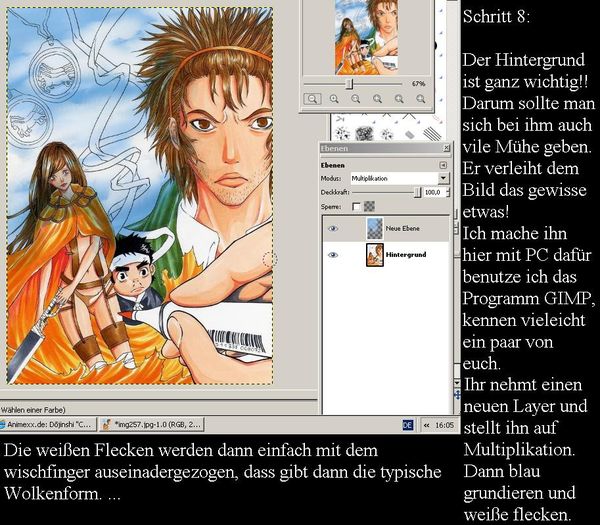This screenshot has width=600, height=525.
Task: Click the blue navigate cross-arrows icon
Action: click(457, 395)
